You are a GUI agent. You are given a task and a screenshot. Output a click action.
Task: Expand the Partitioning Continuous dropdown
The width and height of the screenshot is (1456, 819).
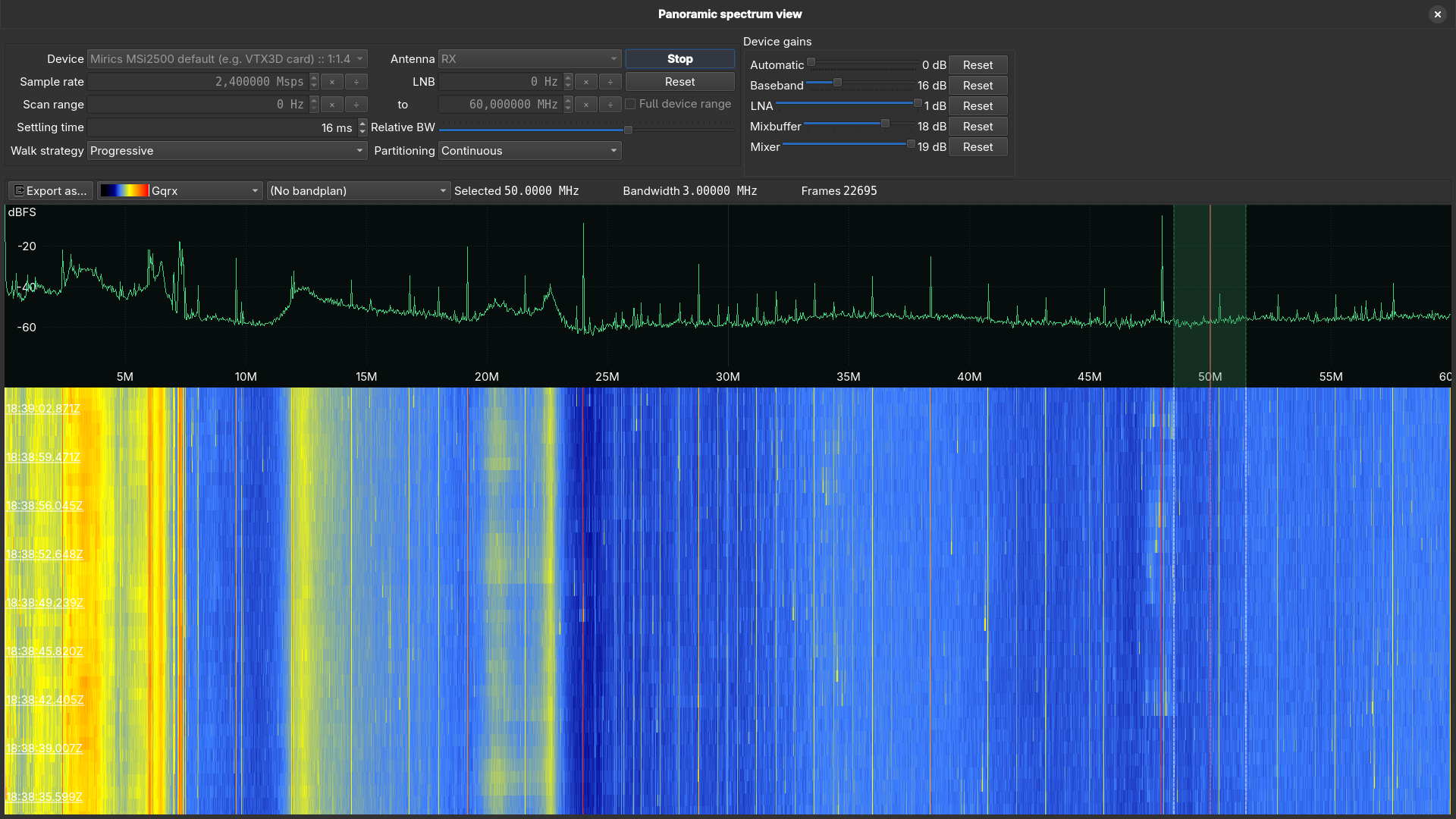pos(529,151)
